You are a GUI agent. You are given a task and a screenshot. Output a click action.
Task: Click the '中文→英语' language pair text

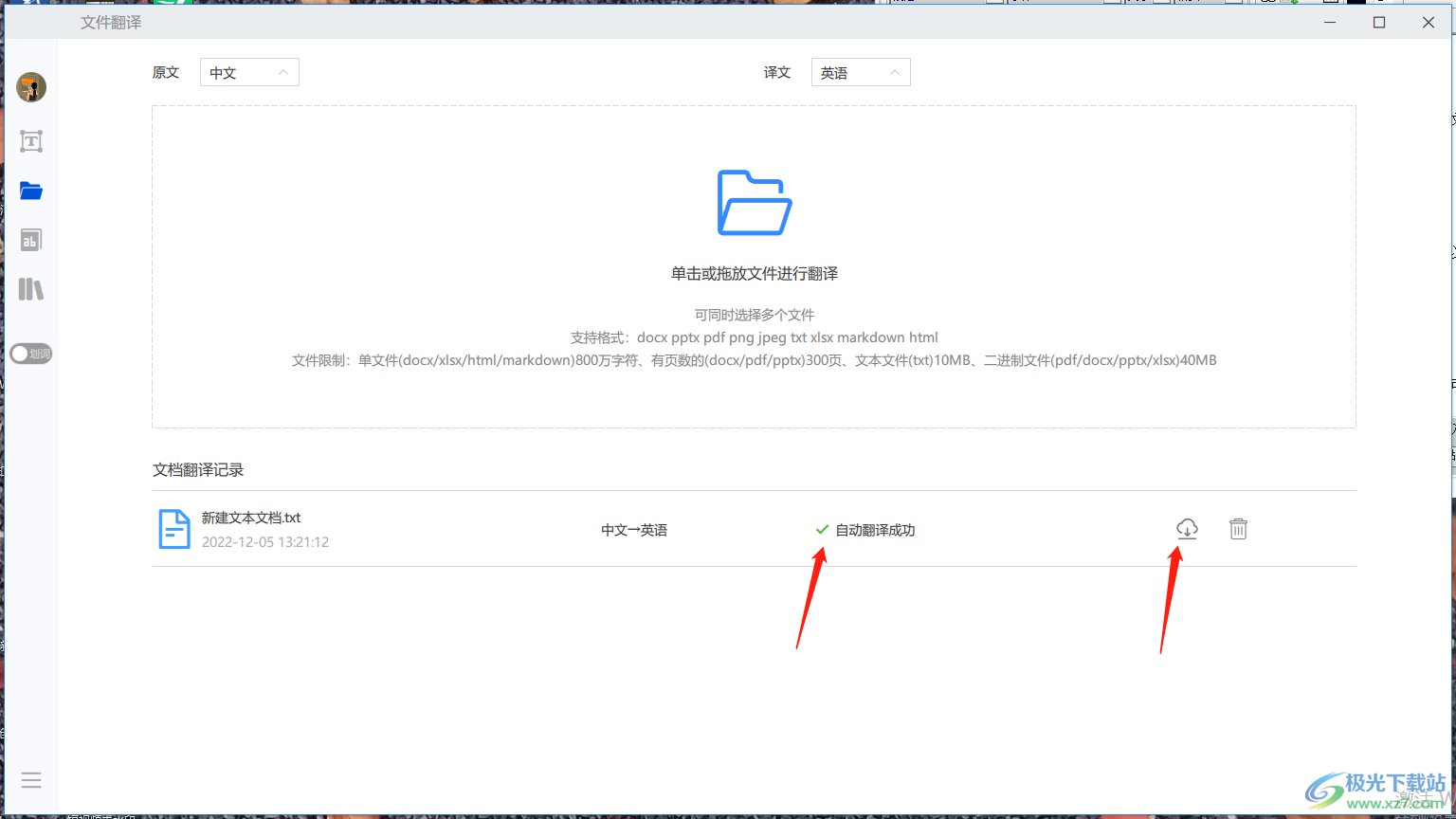pyautogui.click(x=634, y=530)
